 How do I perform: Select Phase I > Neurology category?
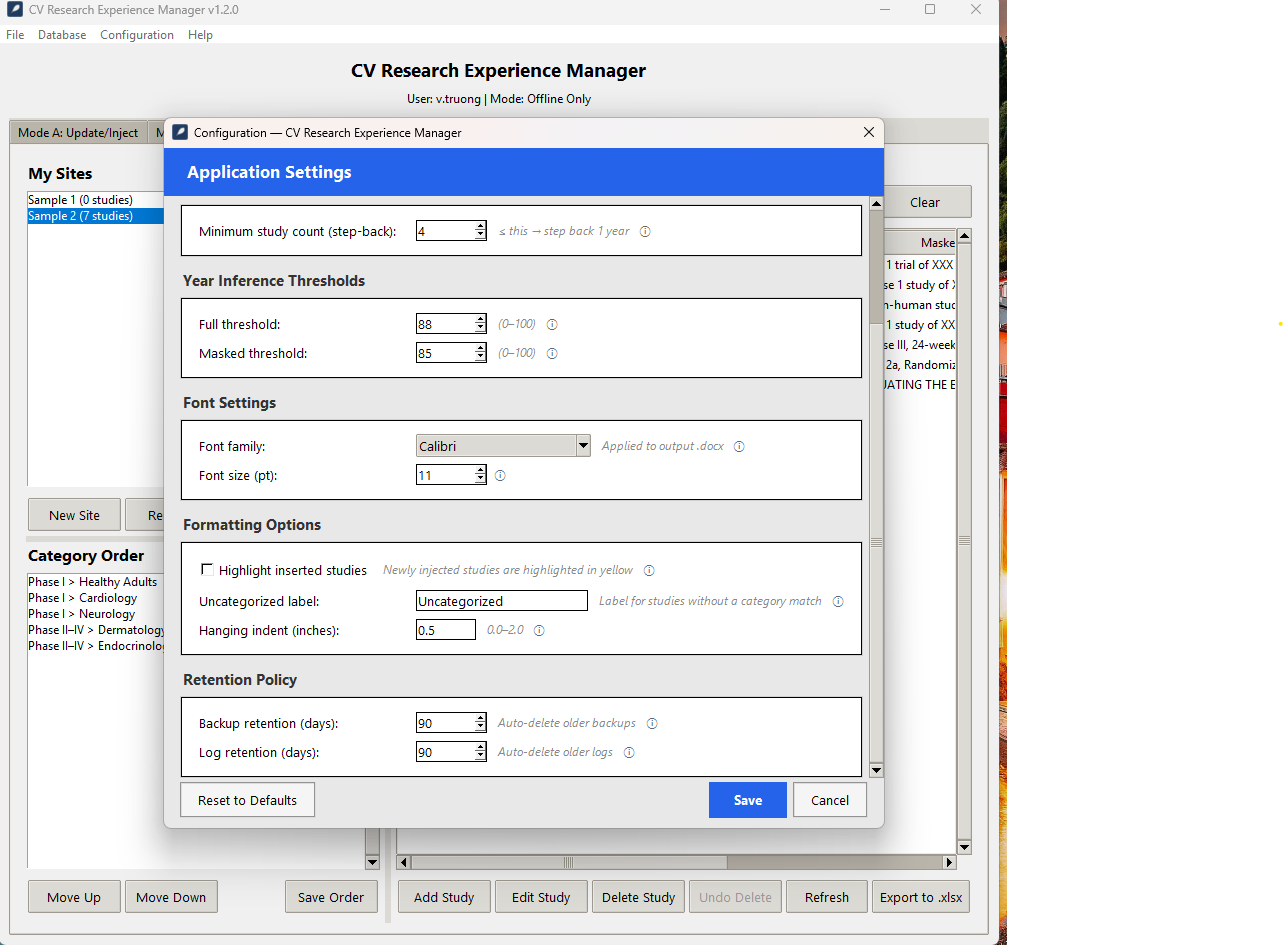[x=95, y=614]
